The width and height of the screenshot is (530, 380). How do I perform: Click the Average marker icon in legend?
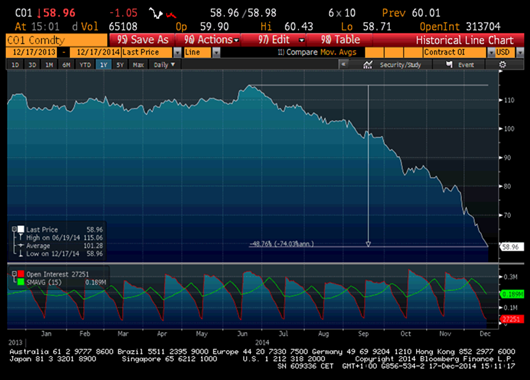(20, 245)
